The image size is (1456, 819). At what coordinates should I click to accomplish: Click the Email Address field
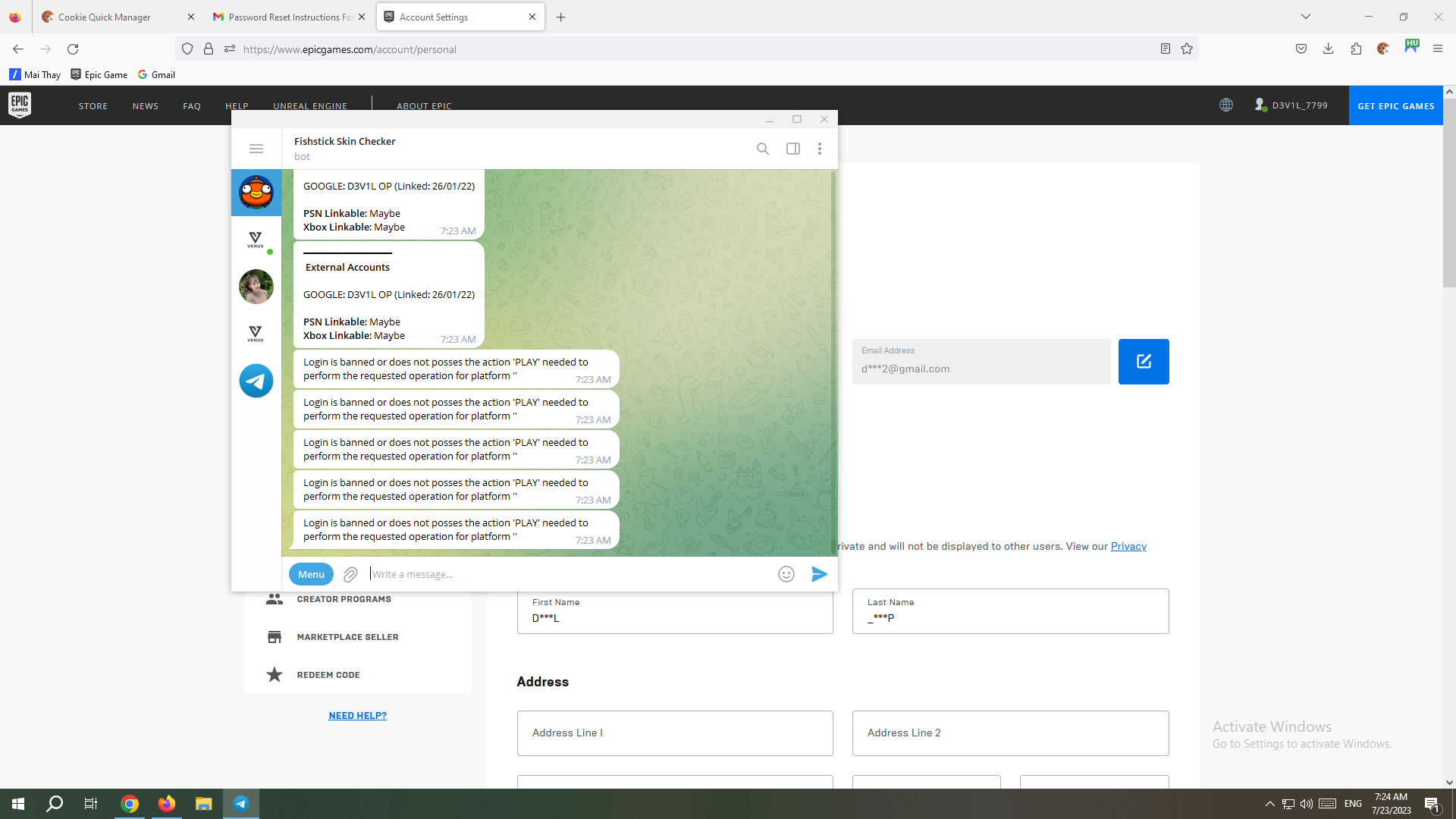point(981,362)
